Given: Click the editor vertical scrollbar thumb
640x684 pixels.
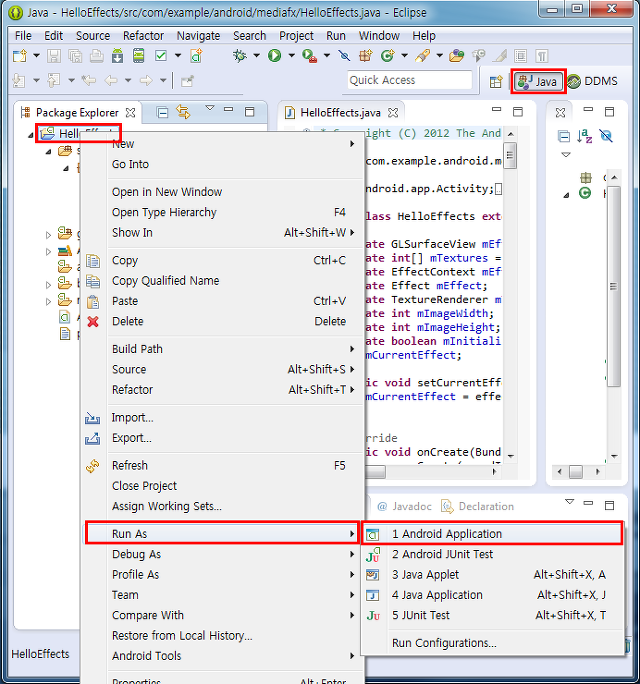Looking at the screenshot, I should click(x=510, y=155).
